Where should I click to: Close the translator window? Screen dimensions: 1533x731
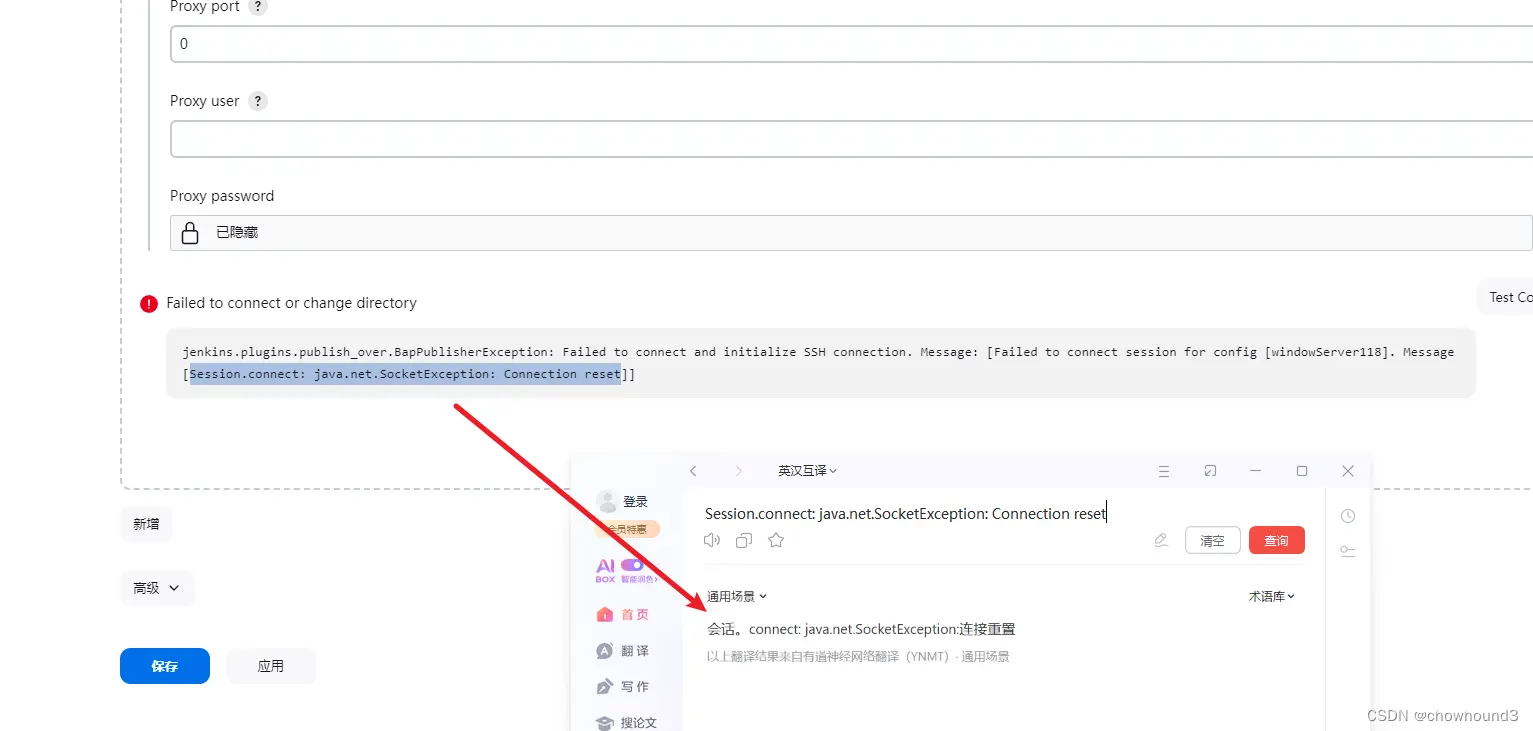[1348, 471]
